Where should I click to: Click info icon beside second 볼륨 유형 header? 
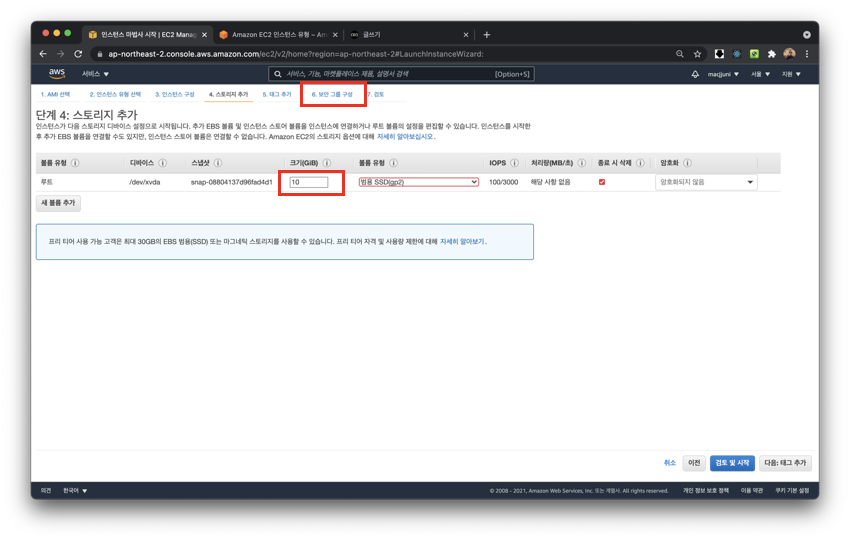click(x=394, y=163)
